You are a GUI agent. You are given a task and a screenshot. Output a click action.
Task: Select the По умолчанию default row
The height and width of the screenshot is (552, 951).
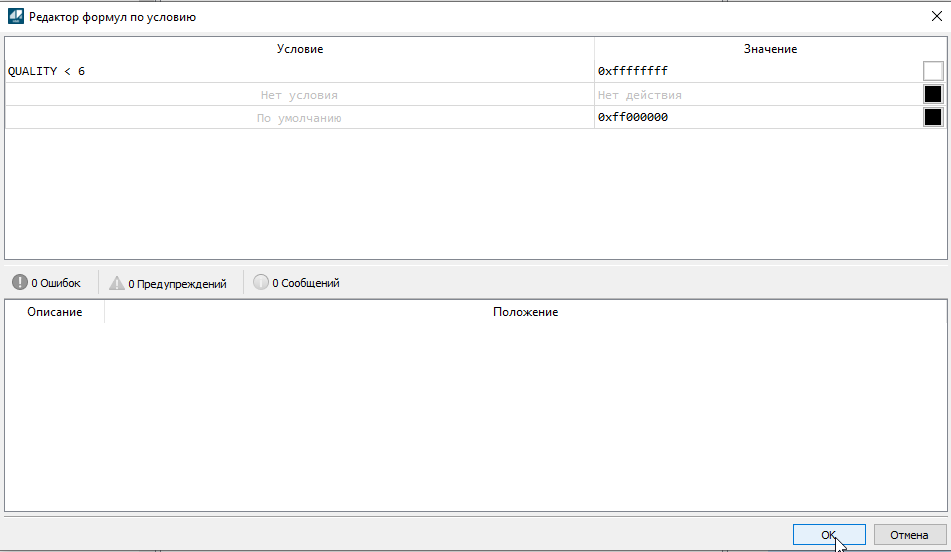coord(299,118)
